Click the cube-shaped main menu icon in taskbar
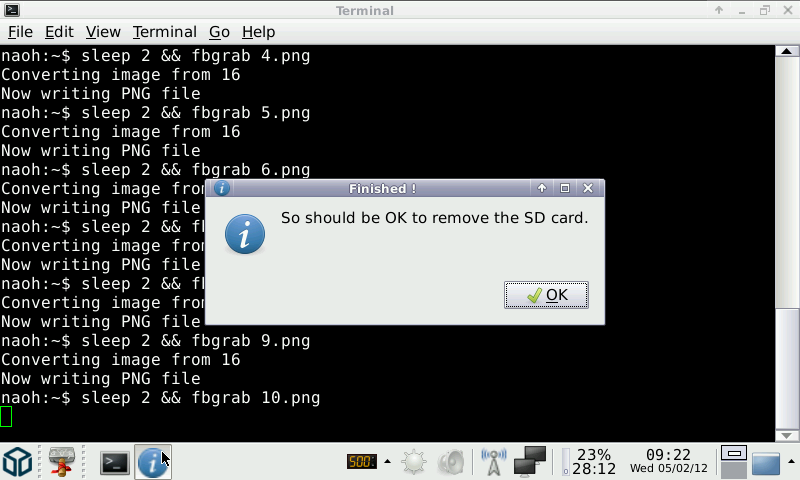Image resolution: width=800 pixels, height=480 pixels. tap(18, 462)
